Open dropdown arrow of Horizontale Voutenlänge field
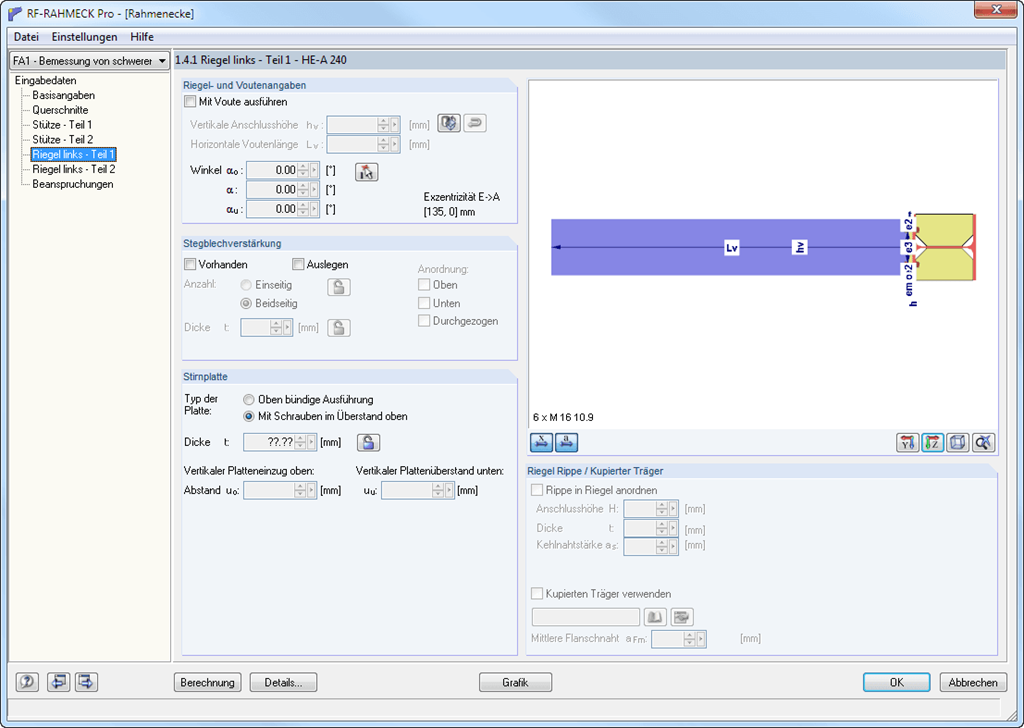 point(394,144)
